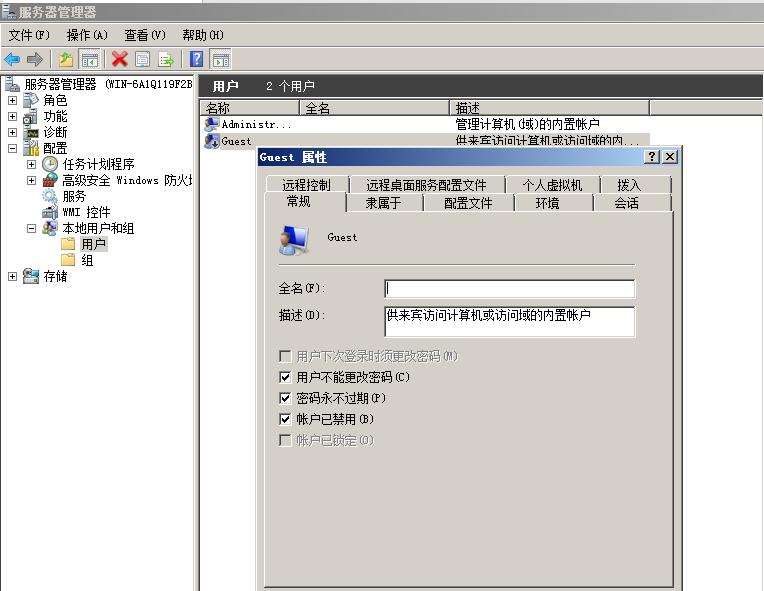
Task: Click the Configuration (配置) tree icon
Action: tap(31, 148)
